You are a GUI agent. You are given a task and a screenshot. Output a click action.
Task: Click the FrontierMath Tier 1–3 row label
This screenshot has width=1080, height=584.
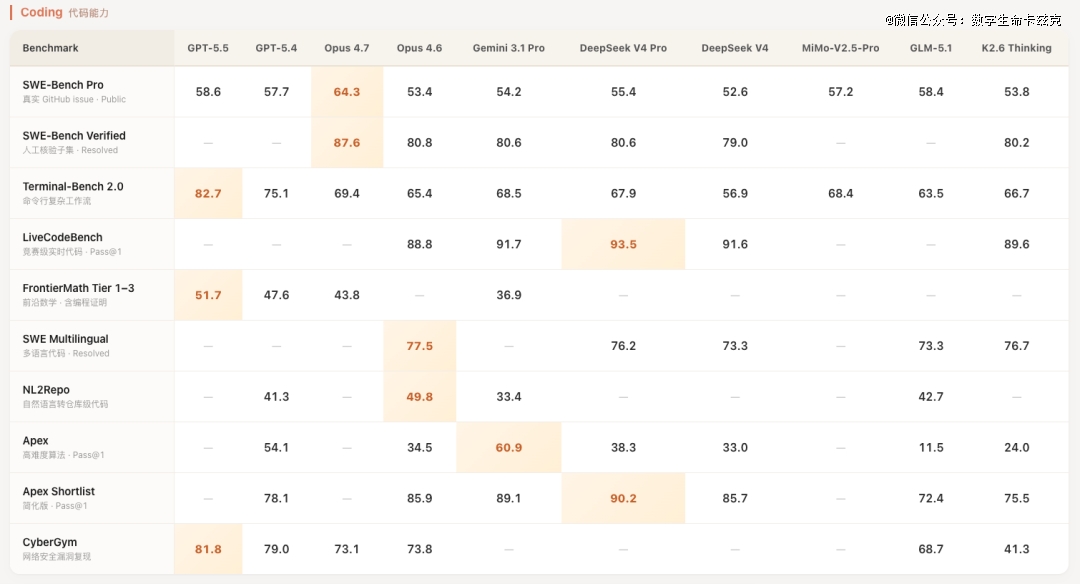pos(79,288)
